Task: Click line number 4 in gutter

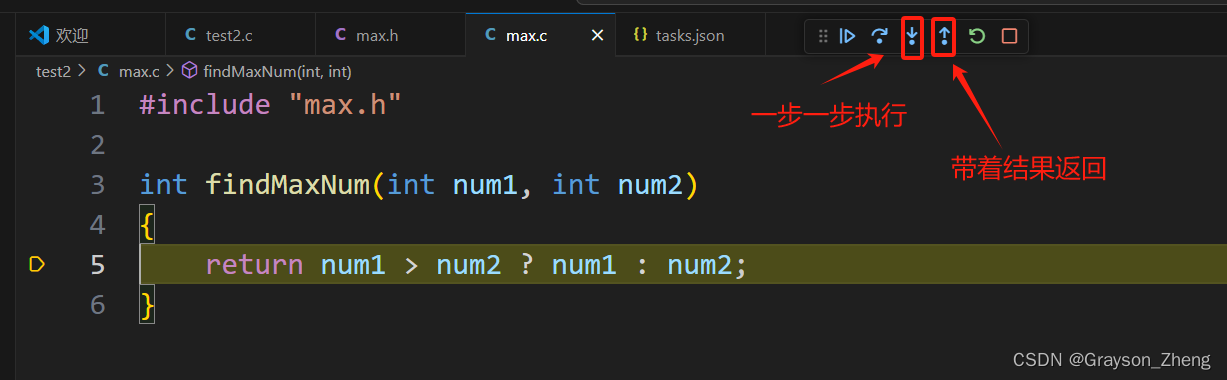Action: (97, 224)
